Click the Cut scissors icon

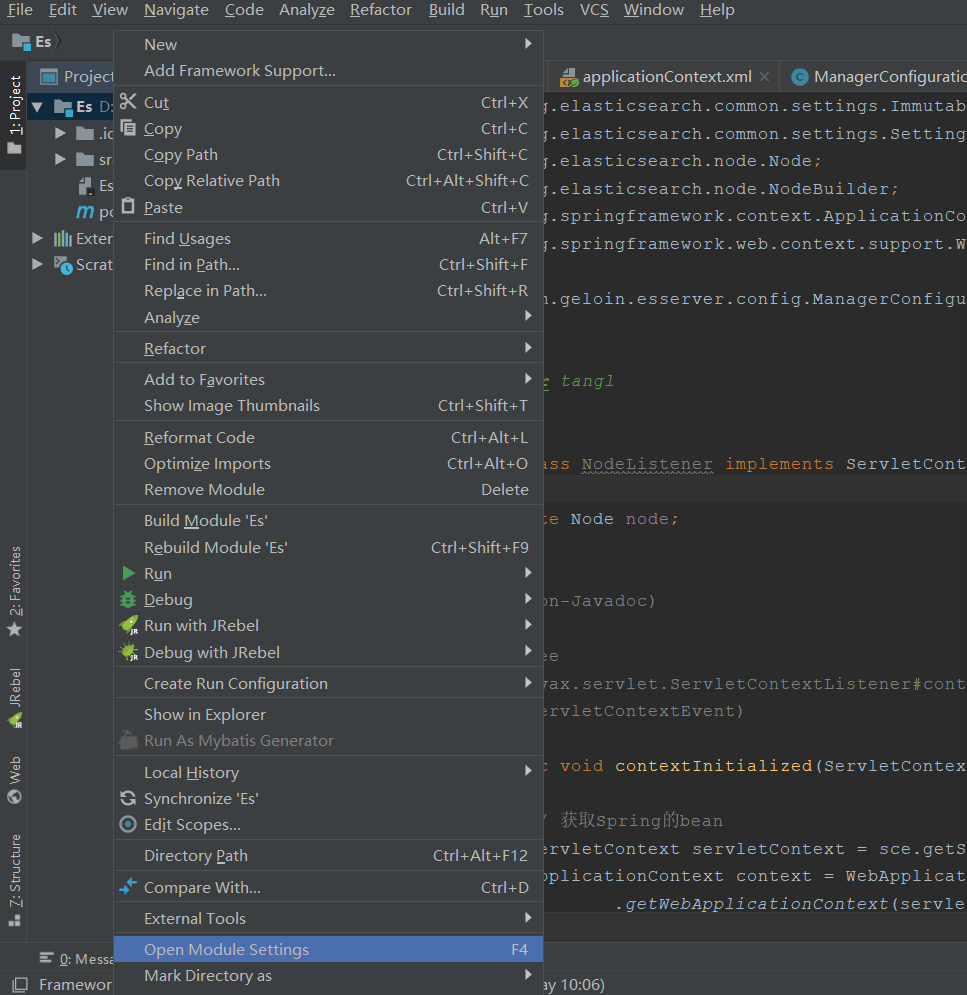(128, 102)
